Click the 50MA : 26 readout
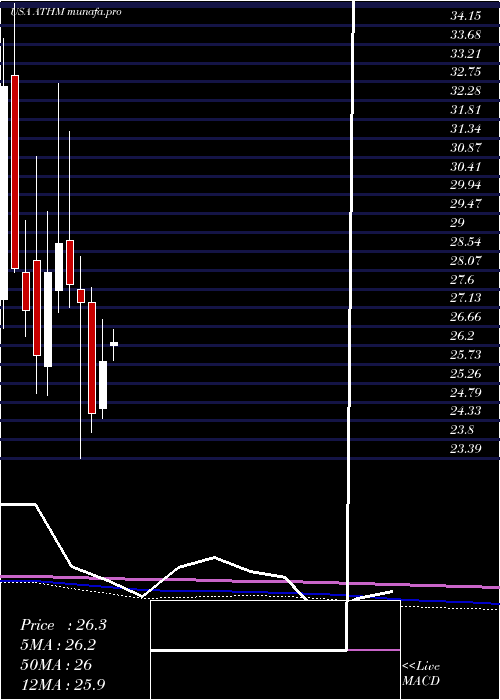Screen dimensions: 500x700 [x=56, y=665]
